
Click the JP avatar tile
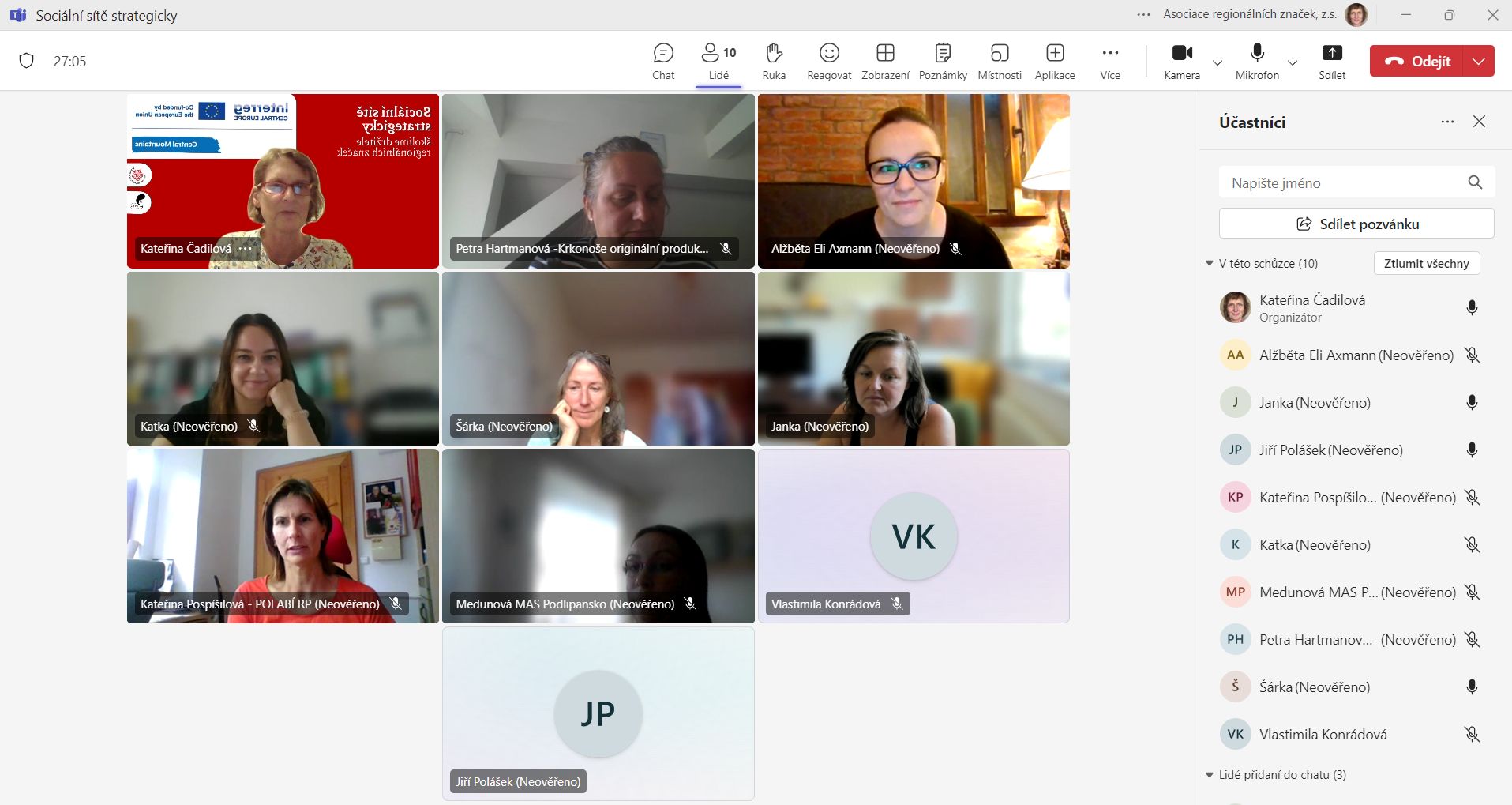(598, 714)
